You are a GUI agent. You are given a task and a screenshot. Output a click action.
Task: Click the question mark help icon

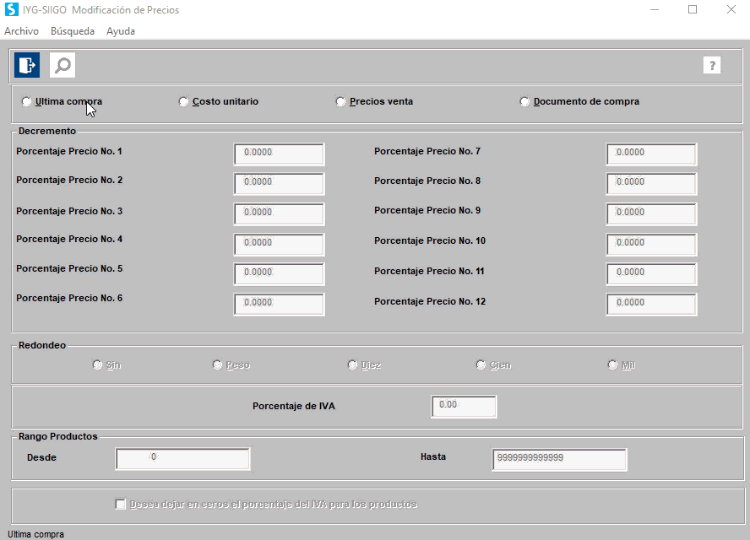712,65
